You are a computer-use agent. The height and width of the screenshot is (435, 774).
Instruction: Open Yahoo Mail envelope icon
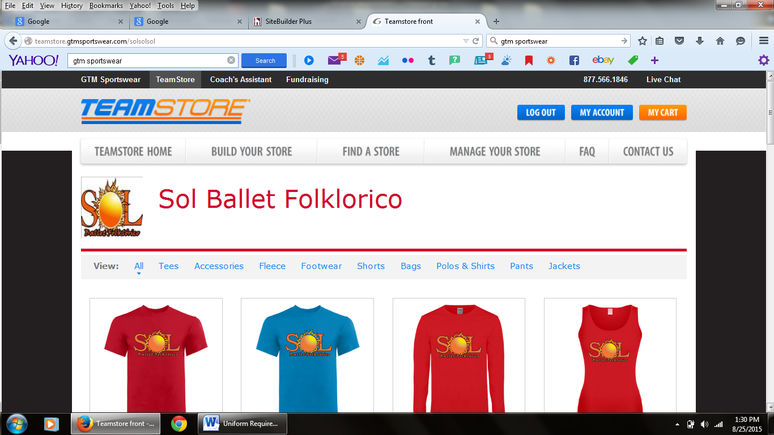pos(336,60)
